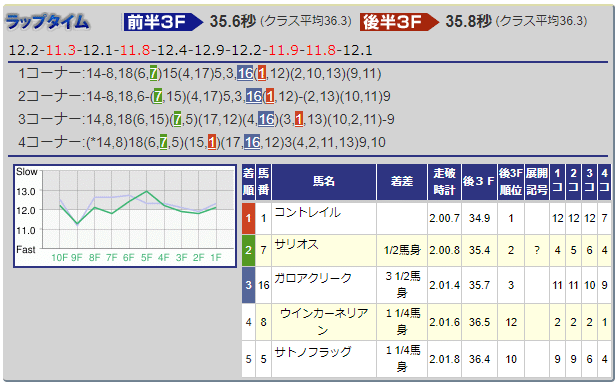Screen dimensions: 616x384
Task: Click red lap time 11.3
Action: [60, 50]
